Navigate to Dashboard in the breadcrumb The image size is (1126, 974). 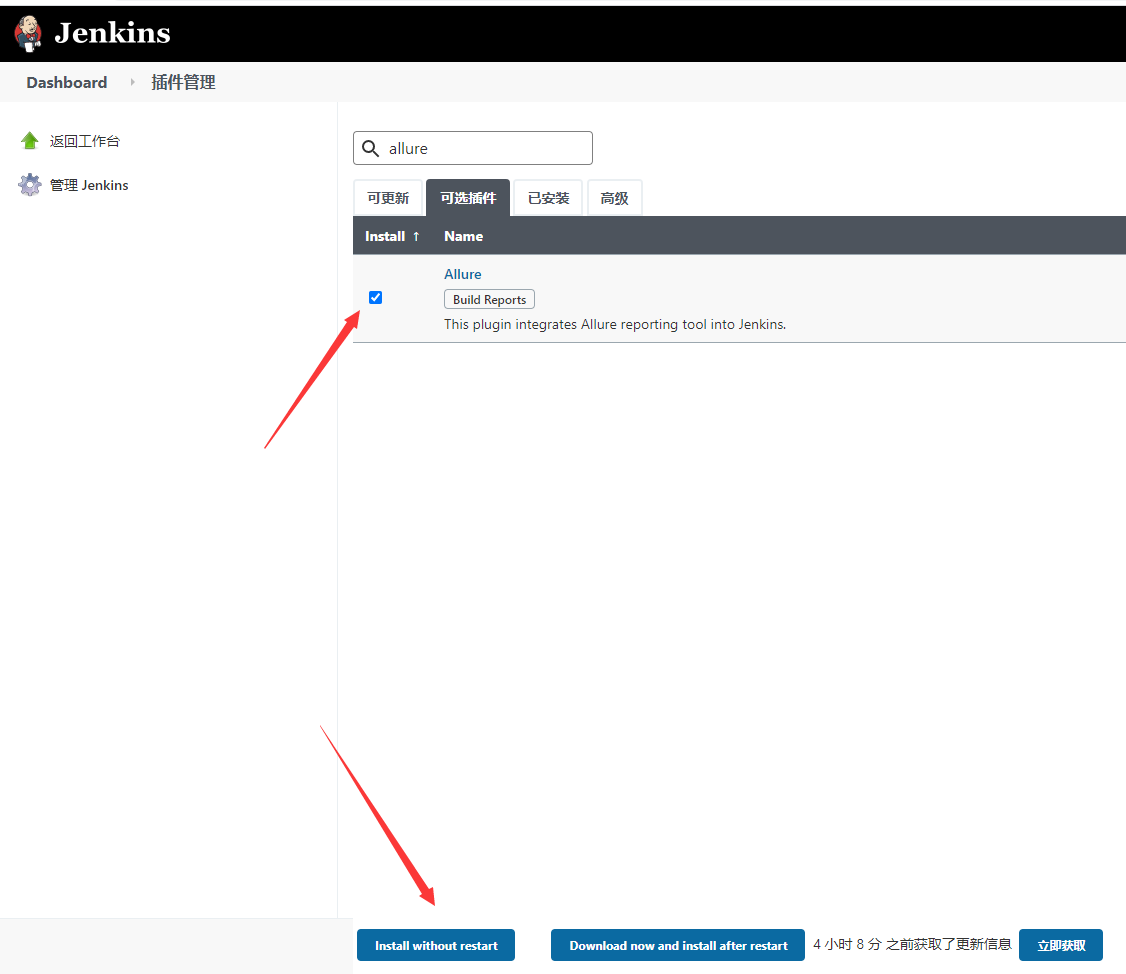67,82
